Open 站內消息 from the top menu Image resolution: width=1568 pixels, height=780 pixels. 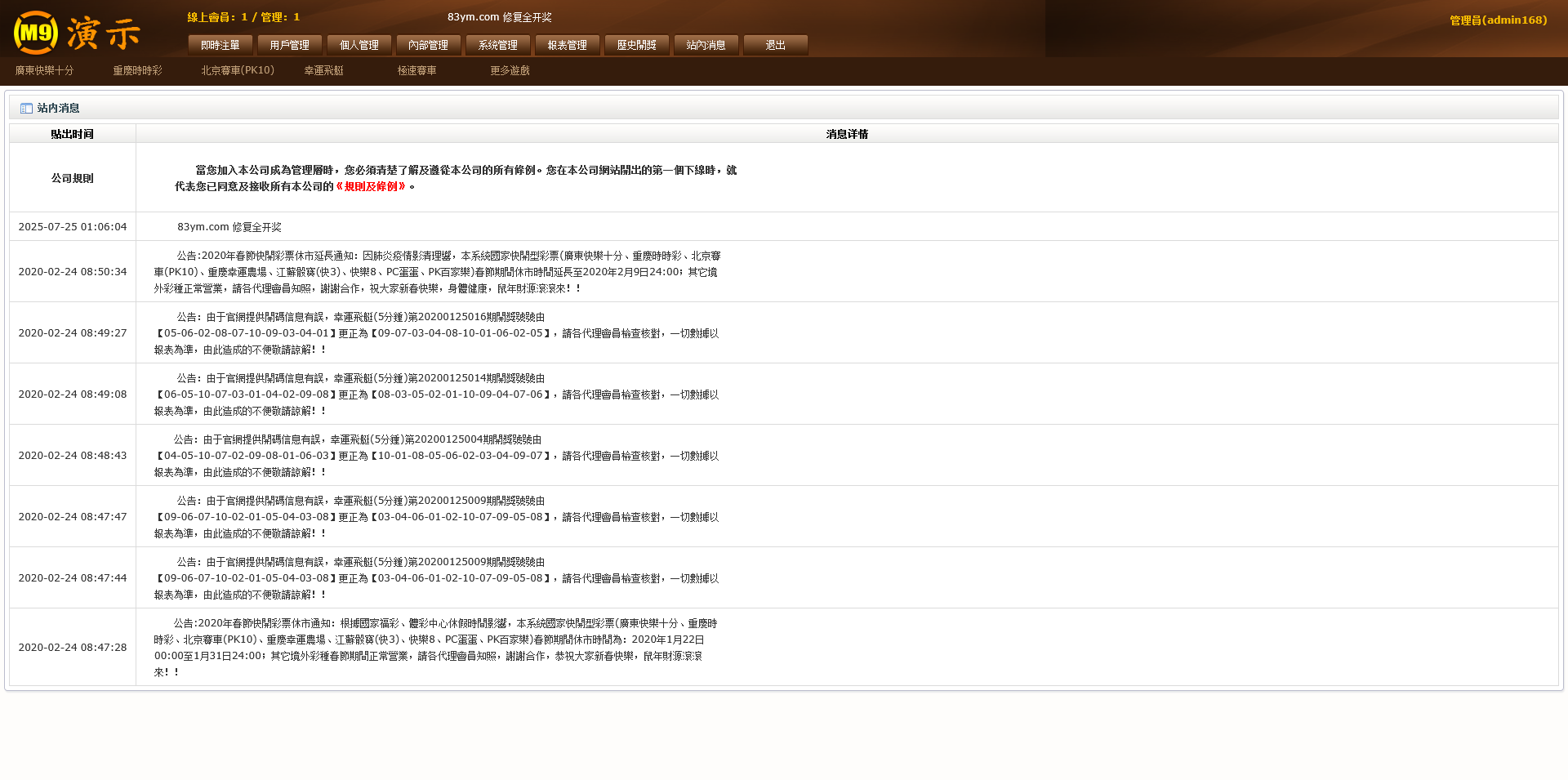[x=706, y=45]
